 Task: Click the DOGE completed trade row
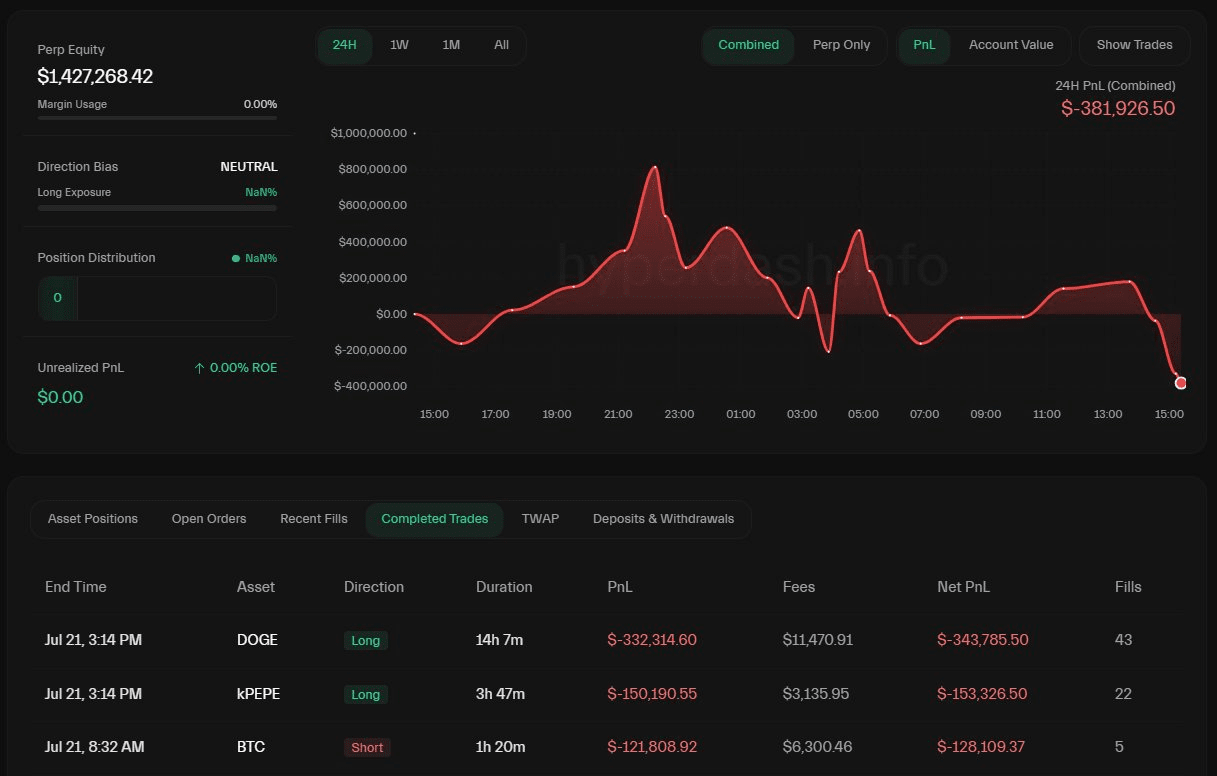pos(600,640)
